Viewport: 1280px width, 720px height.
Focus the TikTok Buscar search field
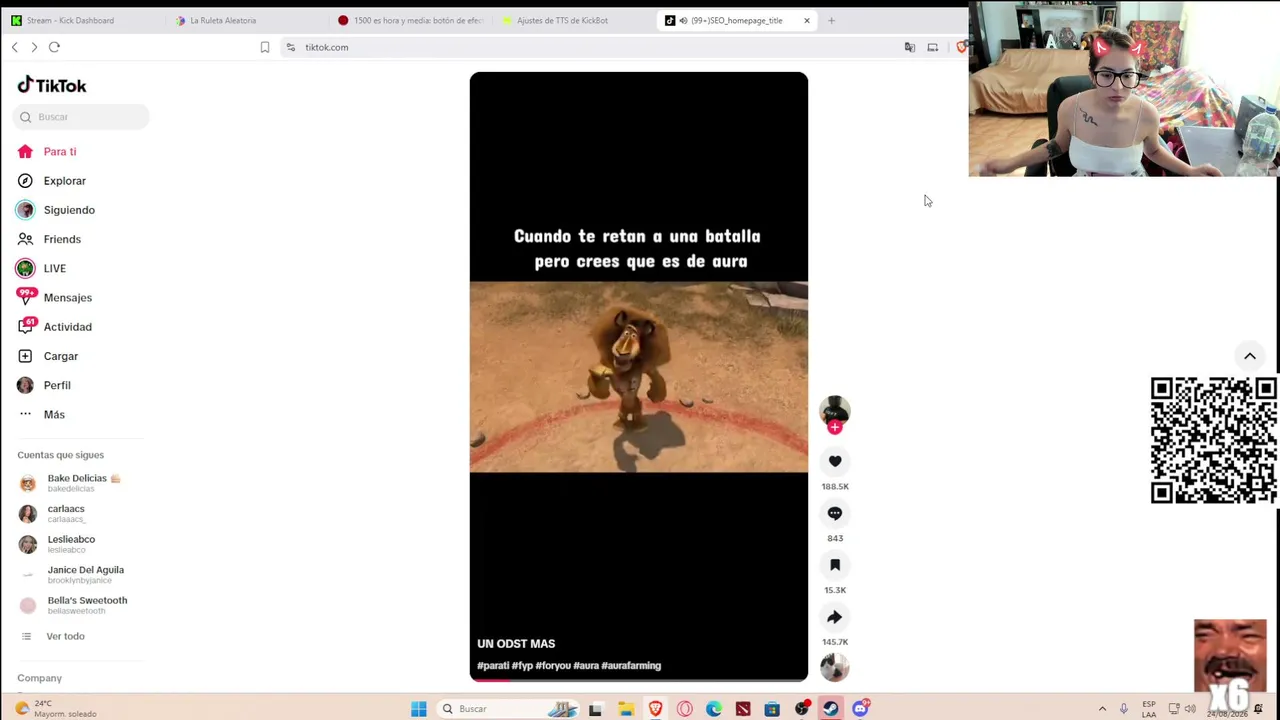tap(81, 117)
